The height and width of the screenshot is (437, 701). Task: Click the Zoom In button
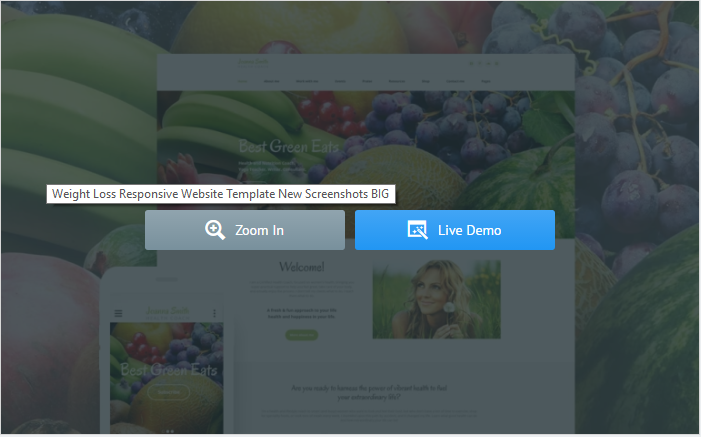pyautogui.click(x=245, y=230)
